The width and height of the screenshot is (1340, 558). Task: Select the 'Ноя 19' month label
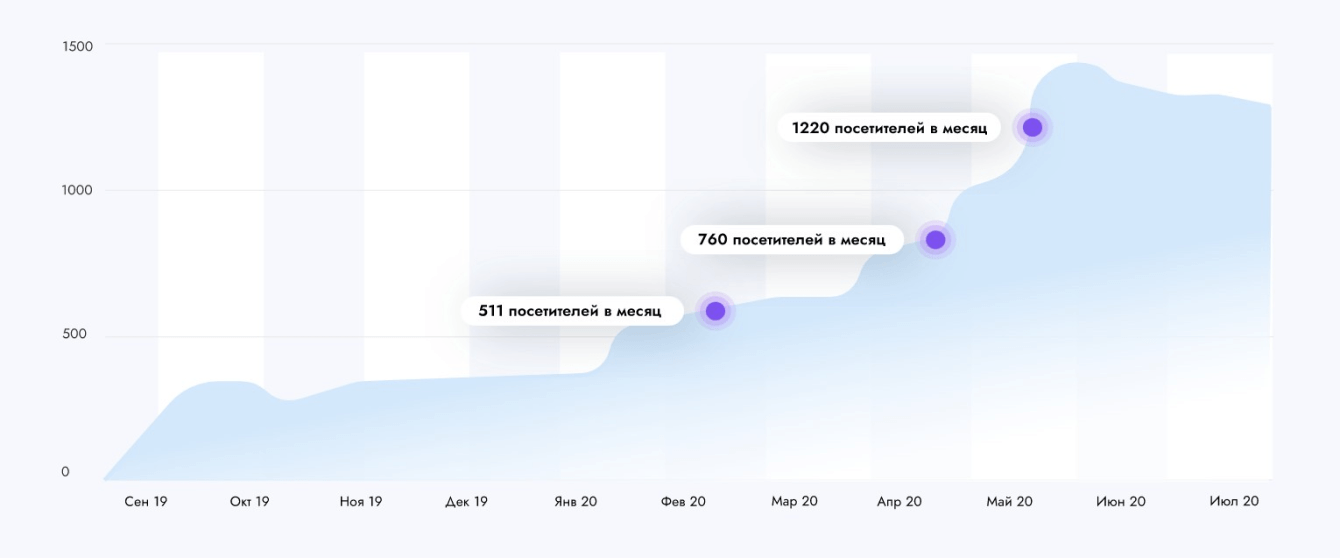[x=360, y=502]
